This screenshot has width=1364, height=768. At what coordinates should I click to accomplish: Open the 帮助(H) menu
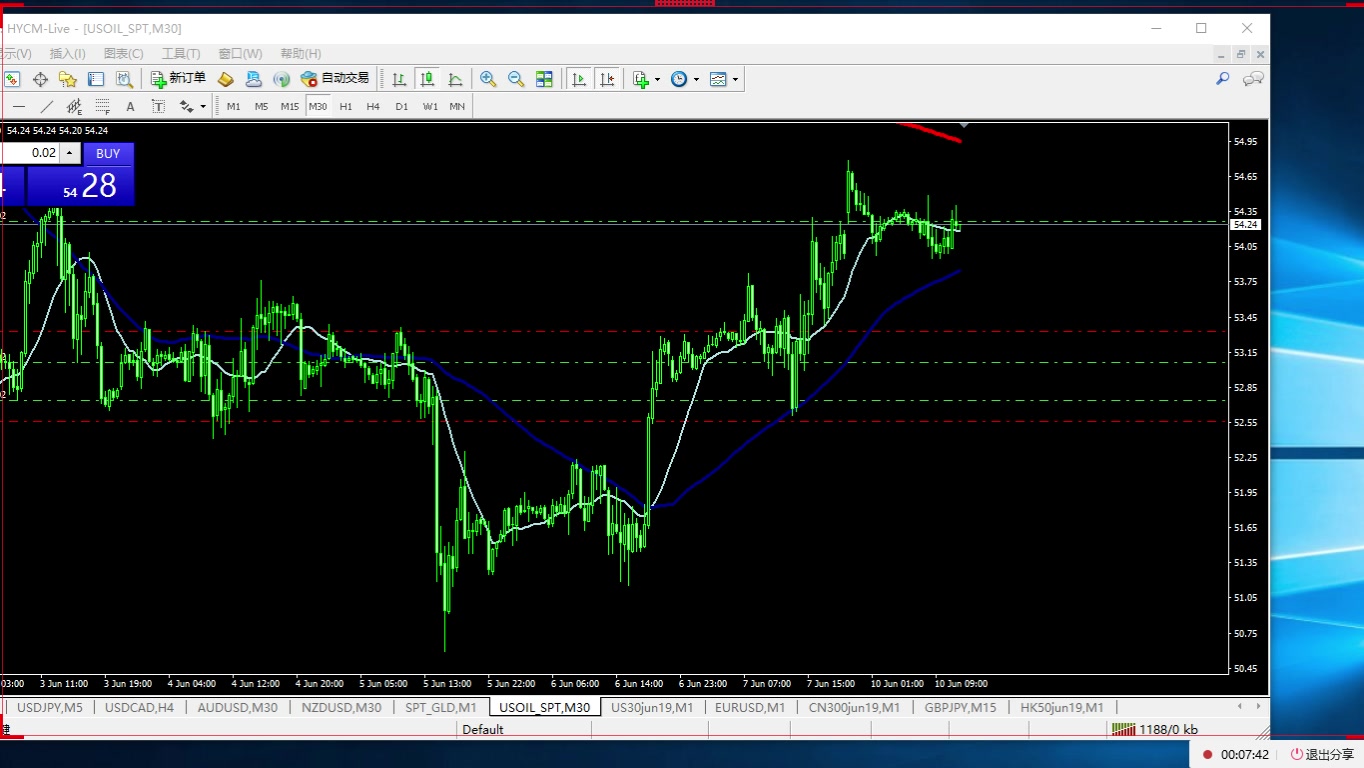[301, 54]
